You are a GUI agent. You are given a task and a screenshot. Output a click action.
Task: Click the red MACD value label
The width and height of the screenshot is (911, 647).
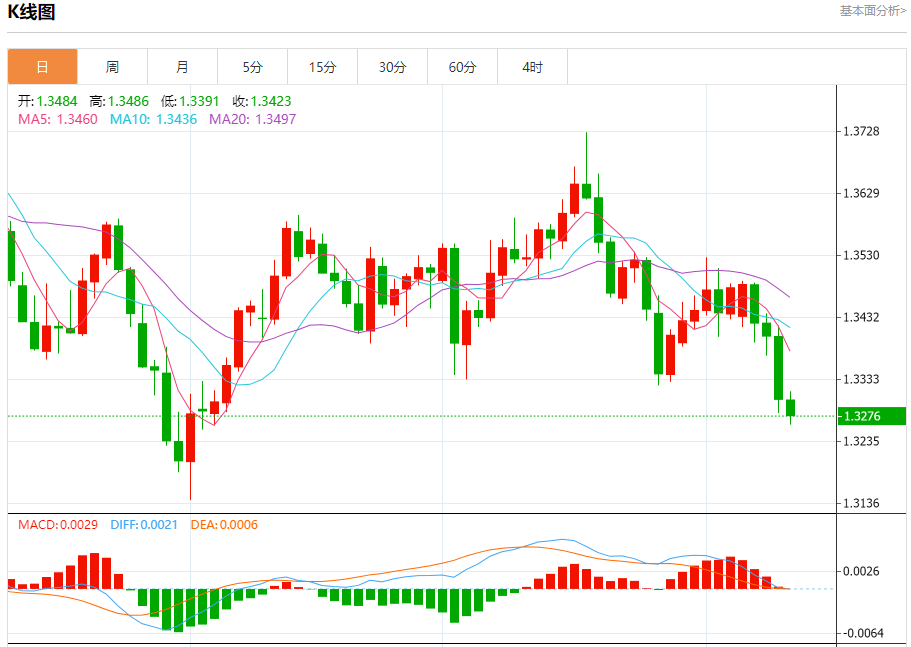point(58,525)
